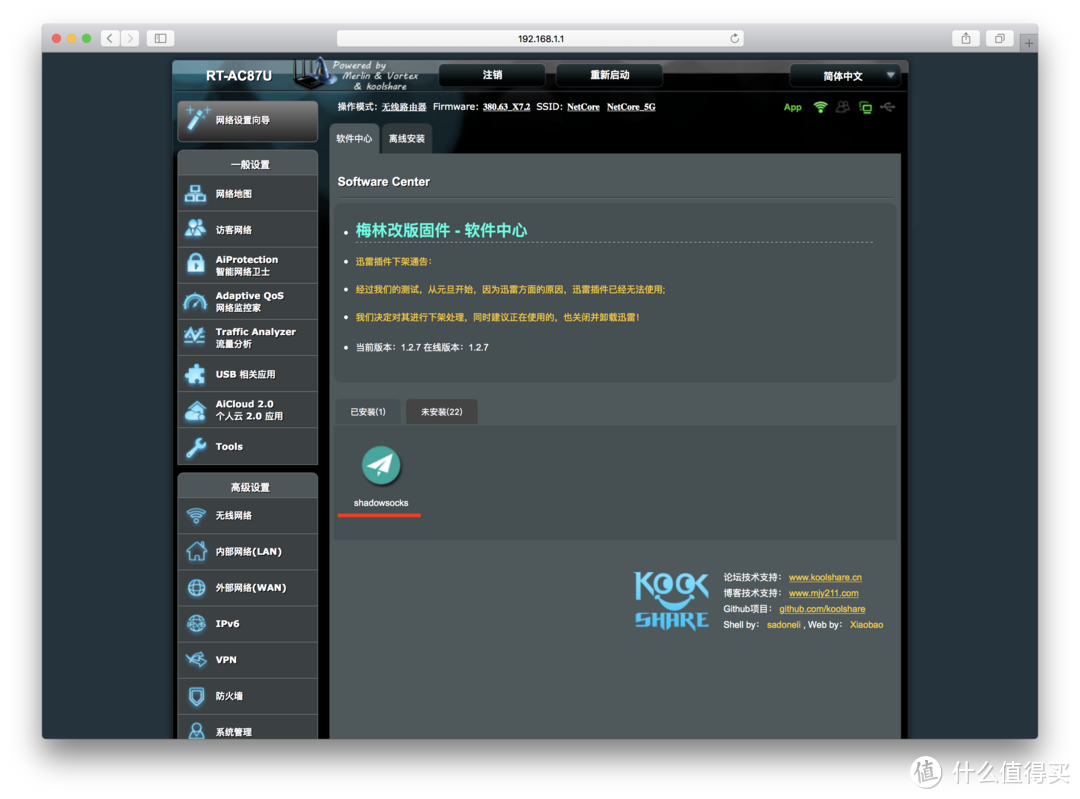
Task: Click the VPN icon in sidebar
Action: tap(196, 659)
